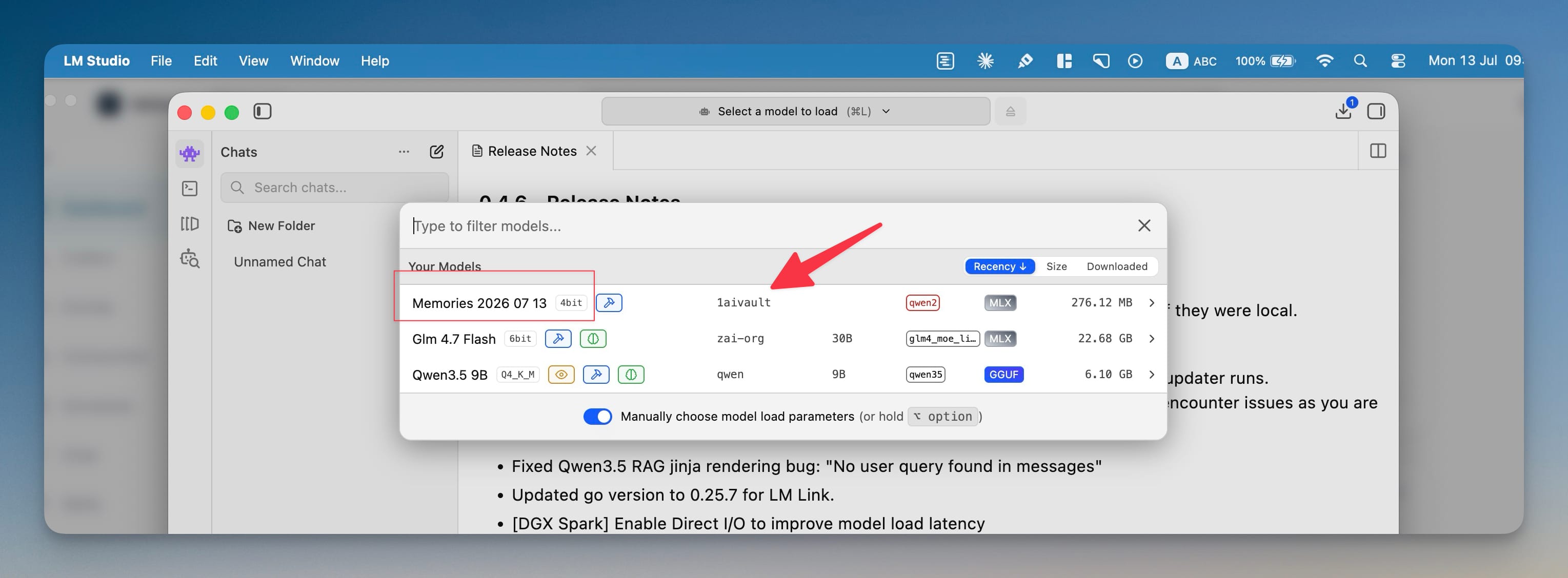
Task: Click the 22.68 GB size value
Action: coord(1105,338)
